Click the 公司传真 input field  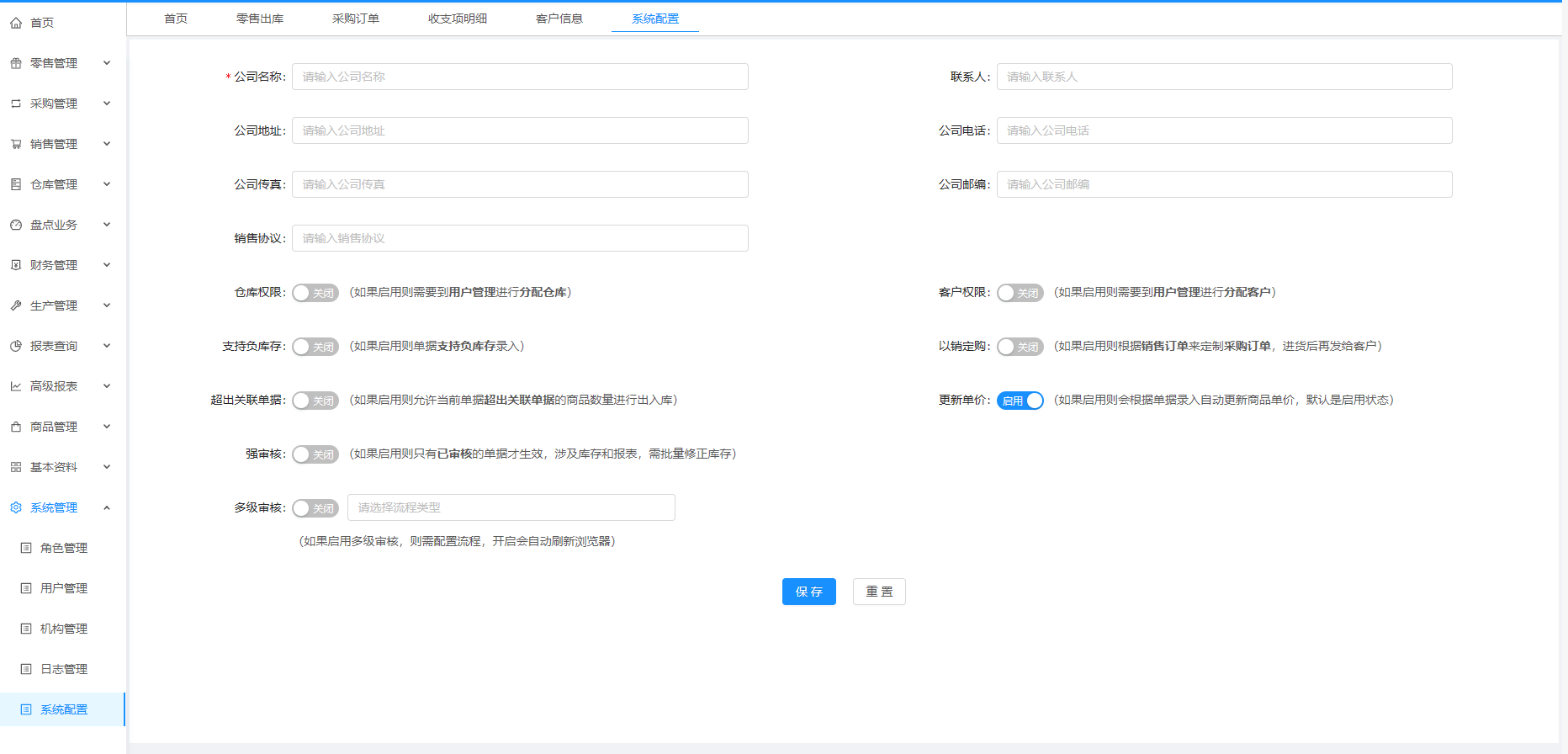tap(520, 184)
